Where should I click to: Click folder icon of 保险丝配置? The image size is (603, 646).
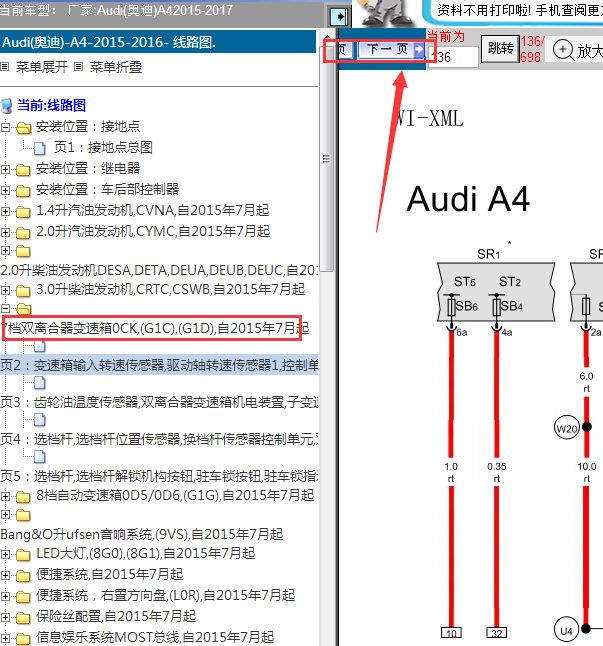click(23, 618)
